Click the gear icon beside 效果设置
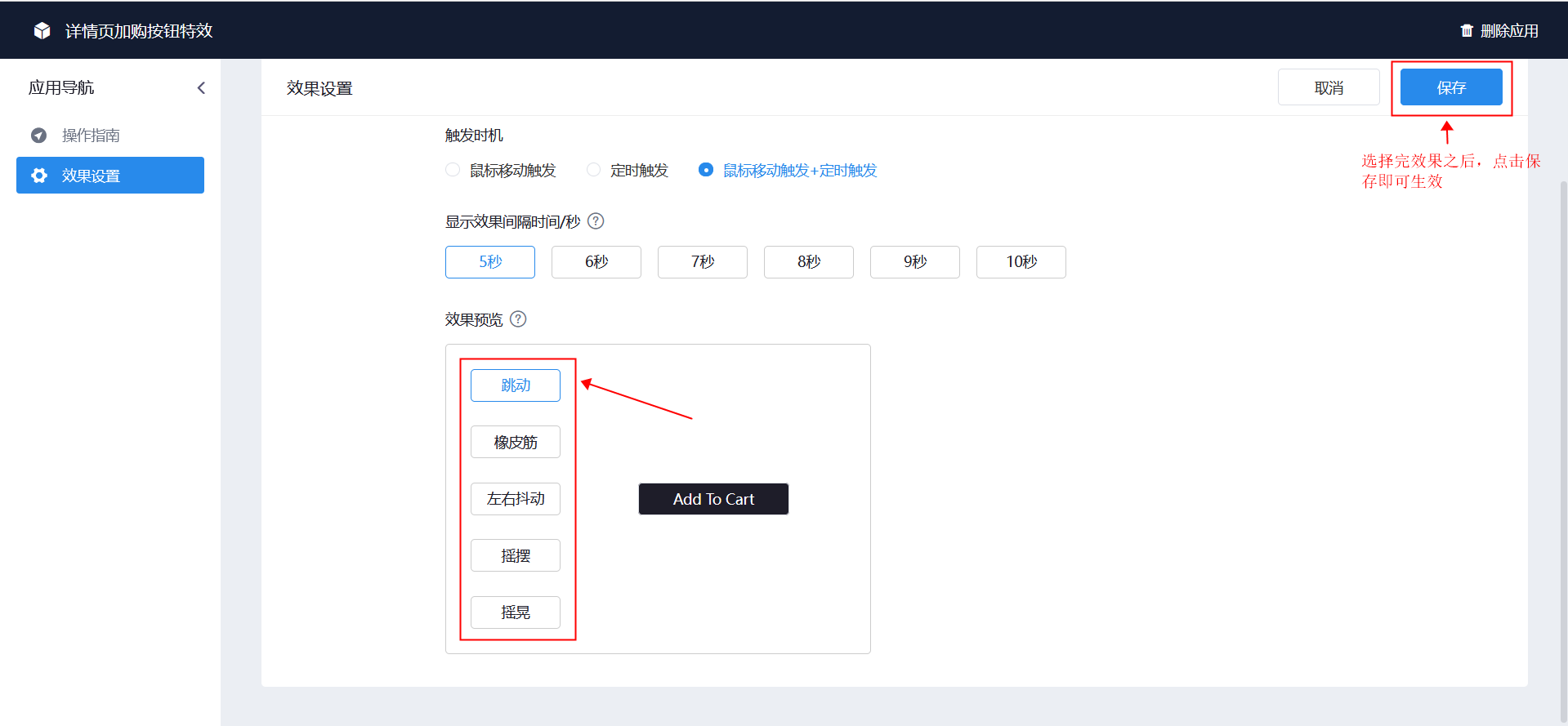The height and width of the screenshot is (726, 1568). (38, 176)
